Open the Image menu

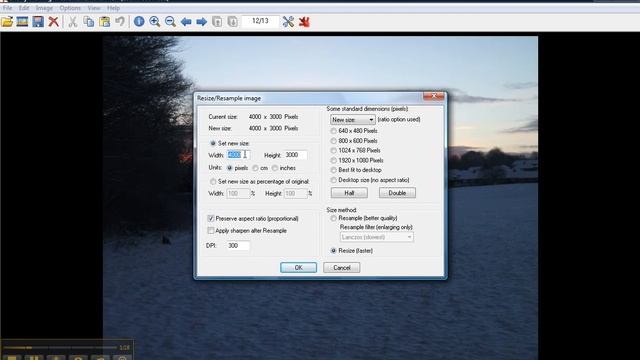(44, 8)
